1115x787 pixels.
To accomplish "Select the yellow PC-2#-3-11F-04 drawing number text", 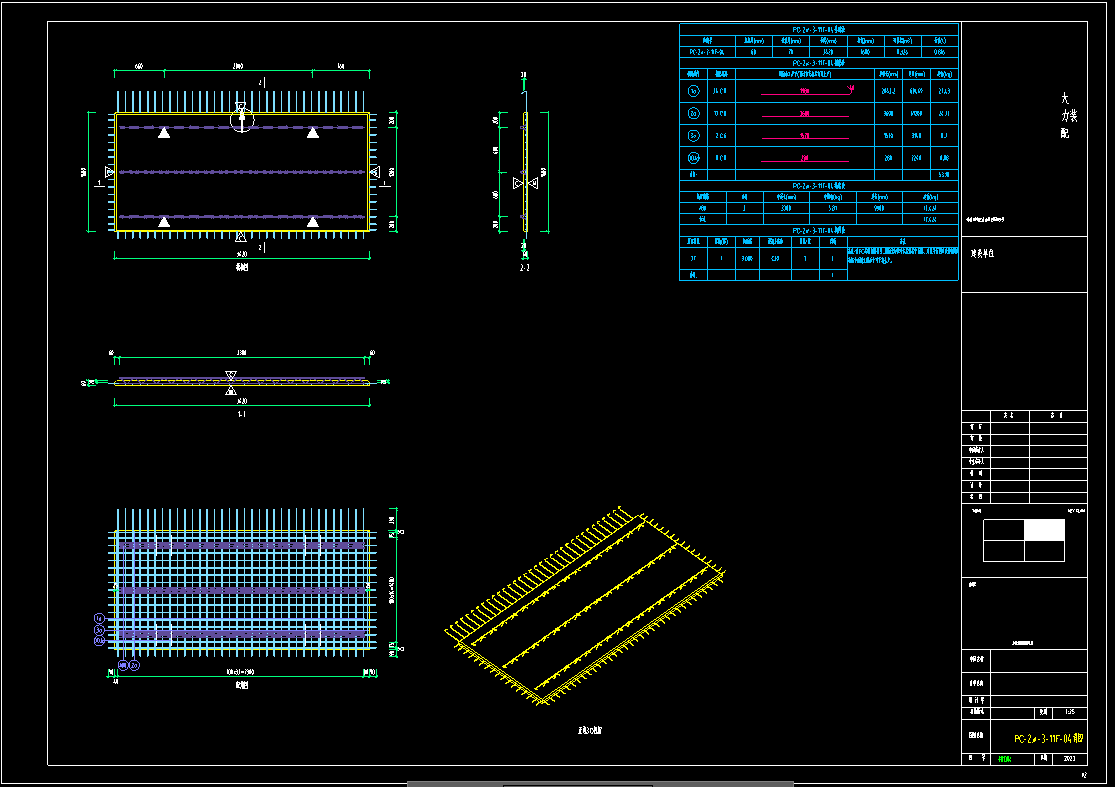I will [1049, 739].
